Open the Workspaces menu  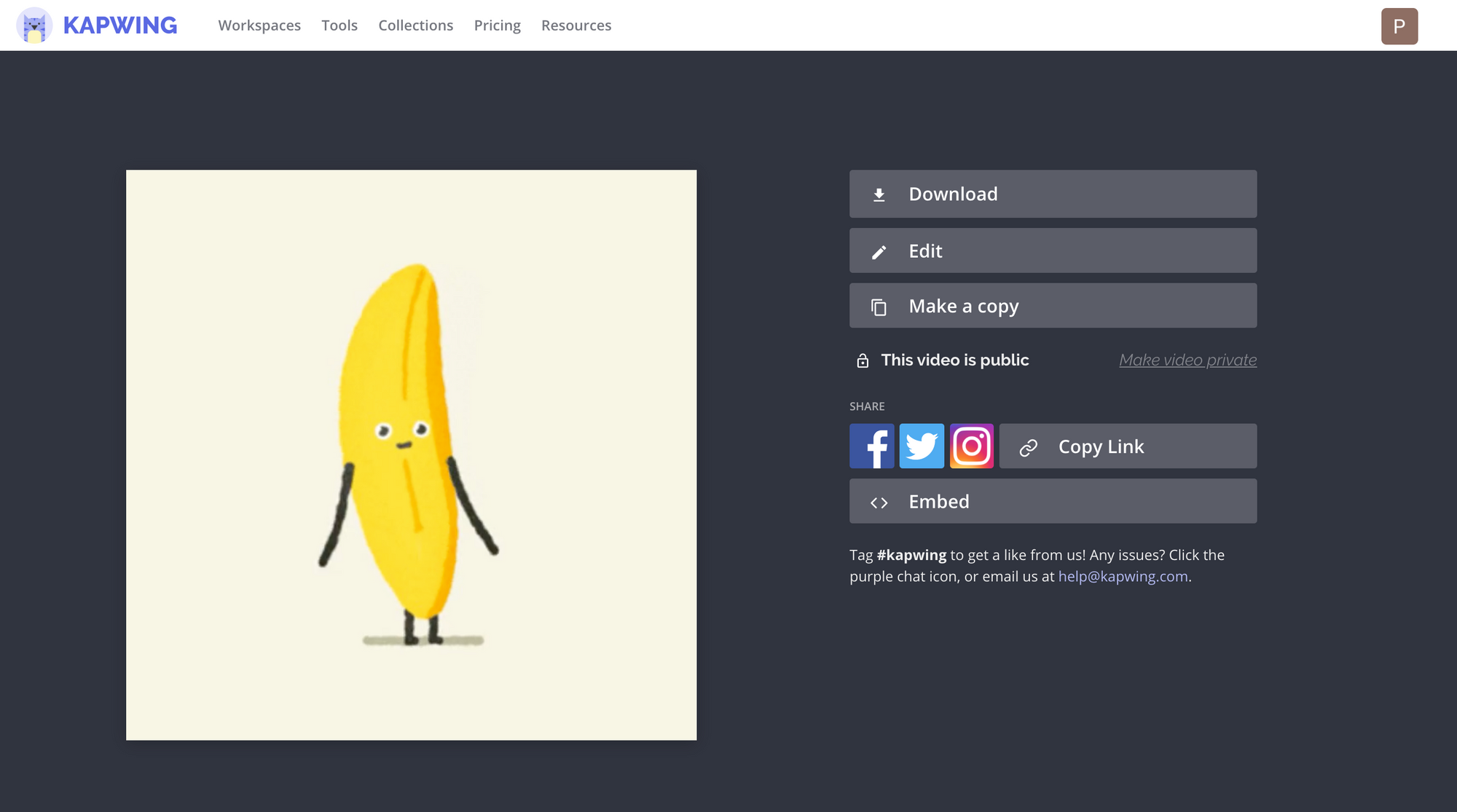click(259, 25)
